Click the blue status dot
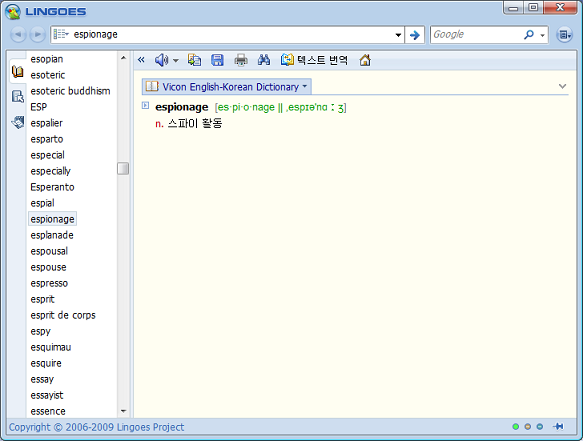The width and height of the screenshot is (583, 441). point(539,426)
